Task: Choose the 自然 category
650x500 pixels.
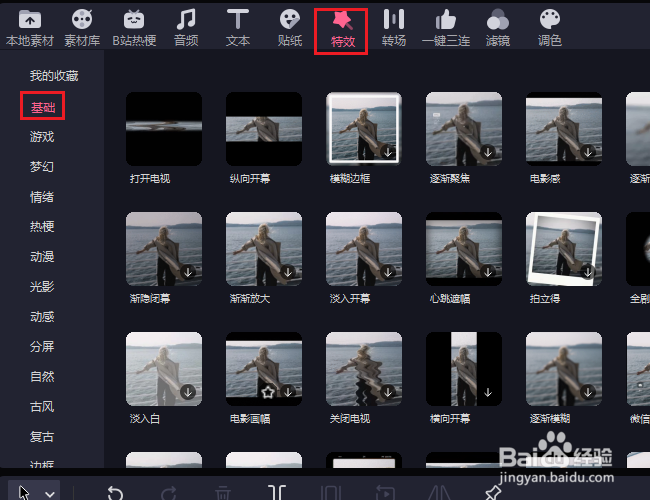Action: click(x=42, y=376)
